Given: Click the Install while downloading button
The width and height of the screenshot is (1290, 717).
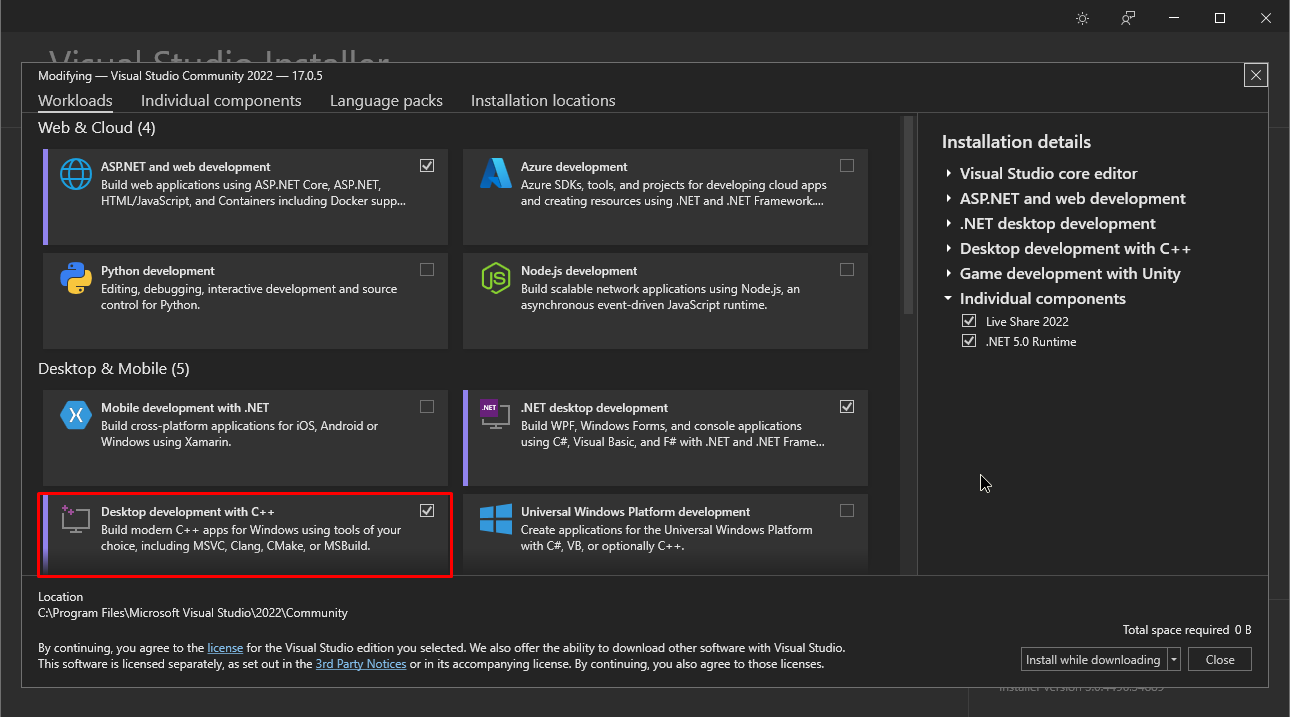Looking at the screenshot, I should 1093,660.
